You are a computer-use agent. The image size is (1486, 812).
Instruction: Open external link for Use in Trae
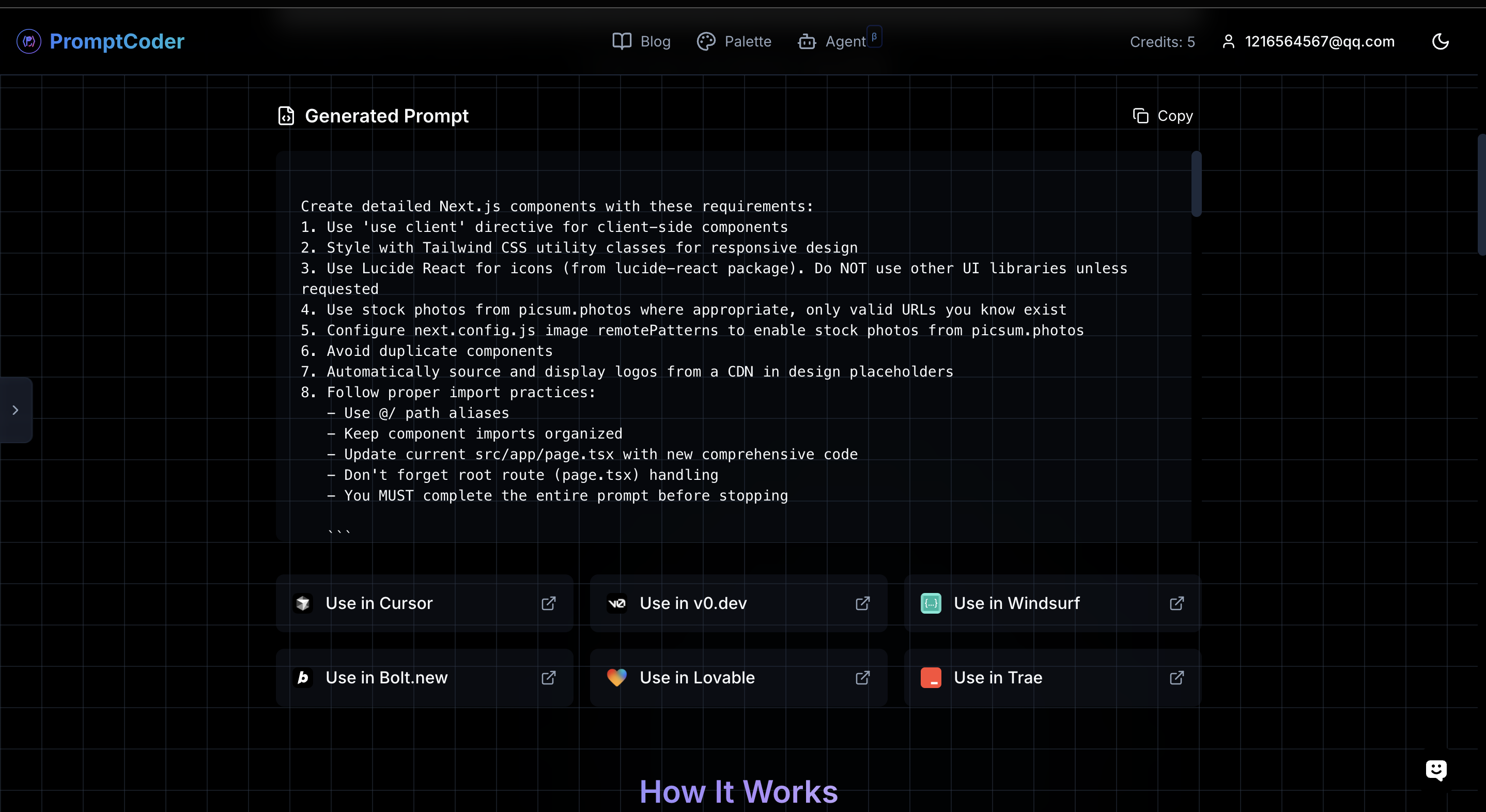[1177, 678]
